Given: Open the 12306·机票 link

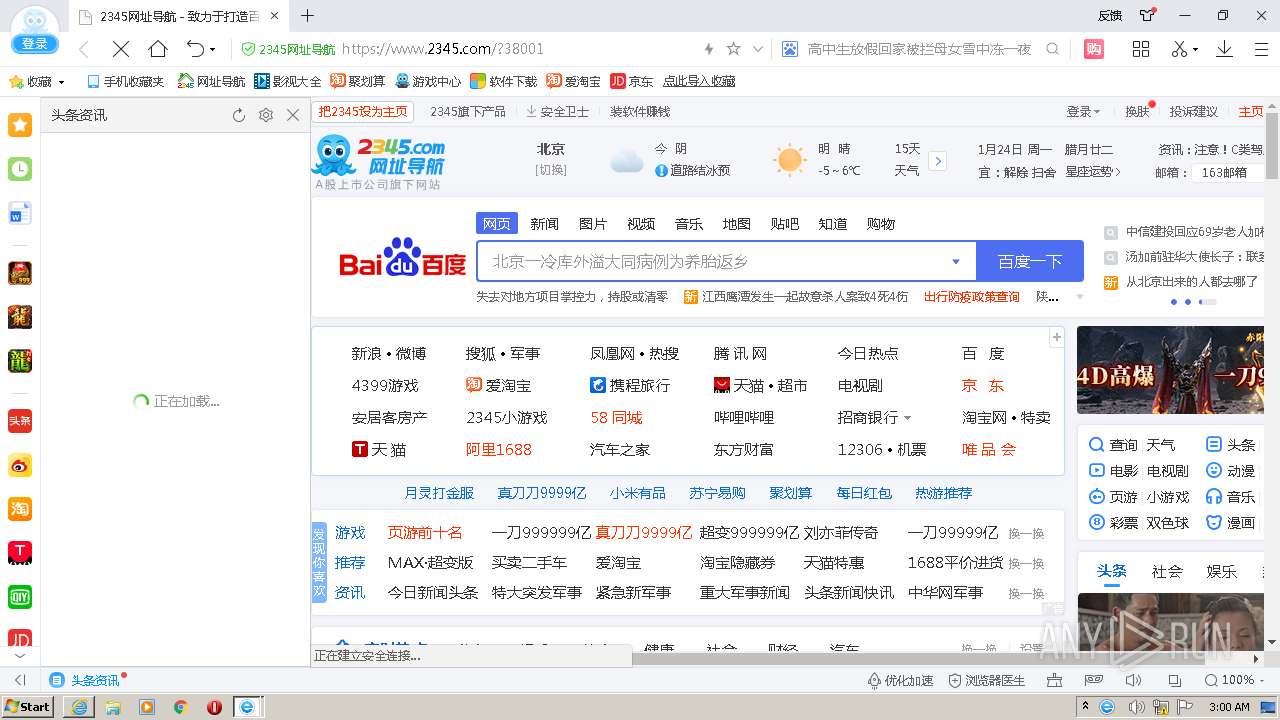Looking at the screenshot, I should (882, 450).
